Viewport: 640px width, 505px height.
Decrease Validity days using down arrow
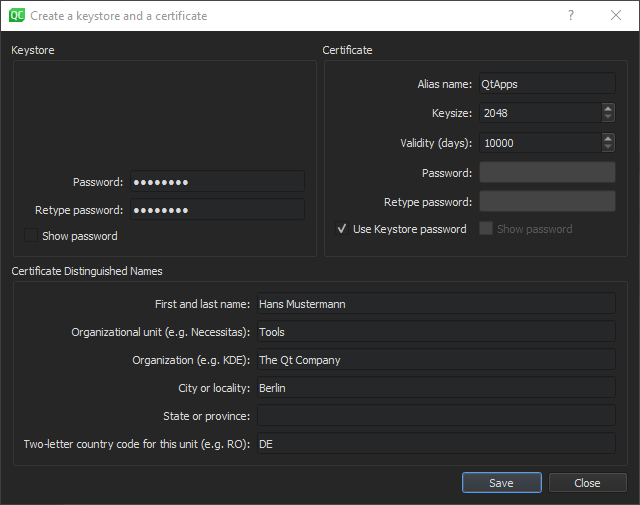[608, 148]
